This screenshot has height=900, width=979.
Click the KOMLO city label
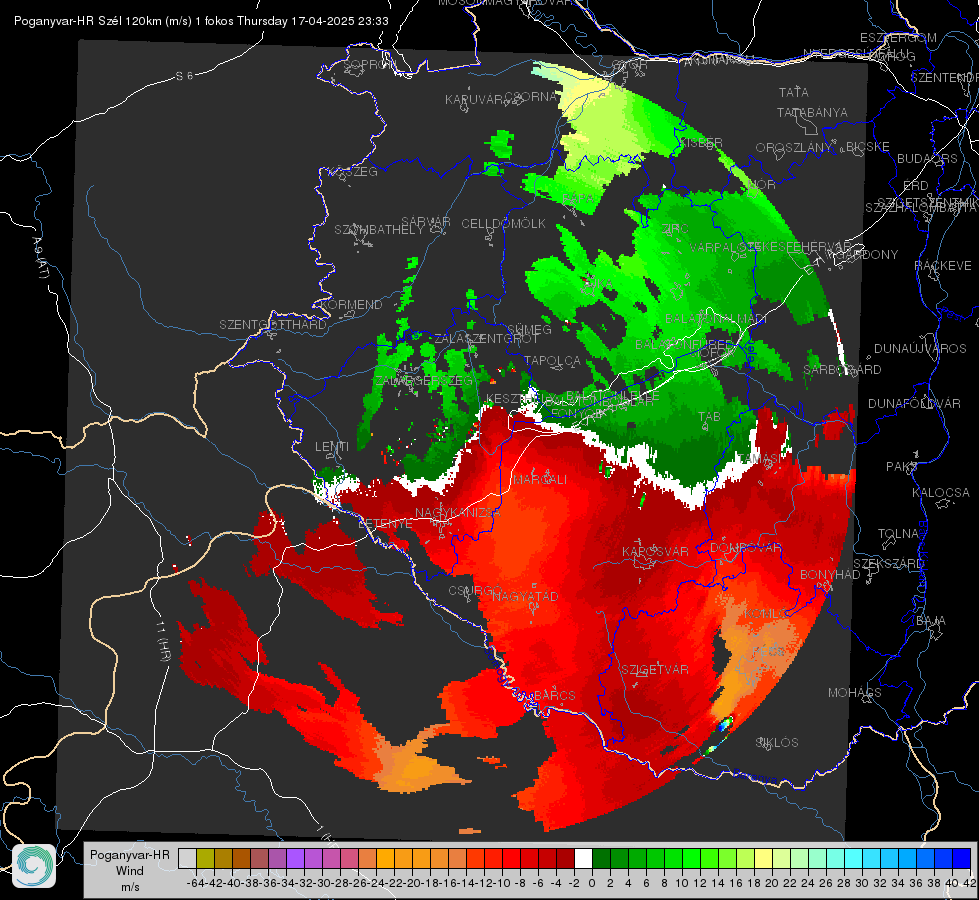(765, 614)
